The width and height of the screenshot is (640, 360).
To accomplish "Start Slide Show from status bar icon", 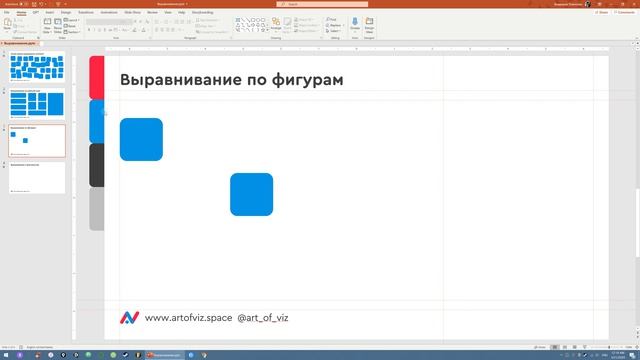I will point(584,347).
